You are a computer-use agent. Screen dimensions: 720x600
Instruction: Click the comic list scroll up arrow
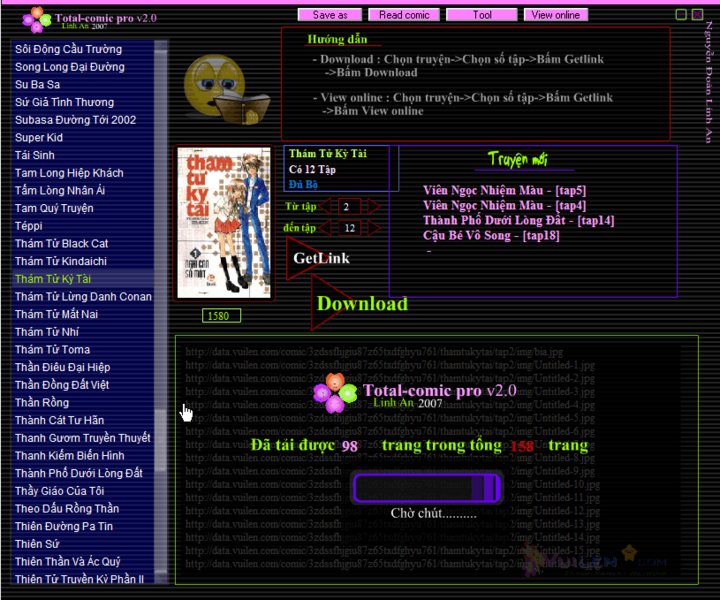161,46
